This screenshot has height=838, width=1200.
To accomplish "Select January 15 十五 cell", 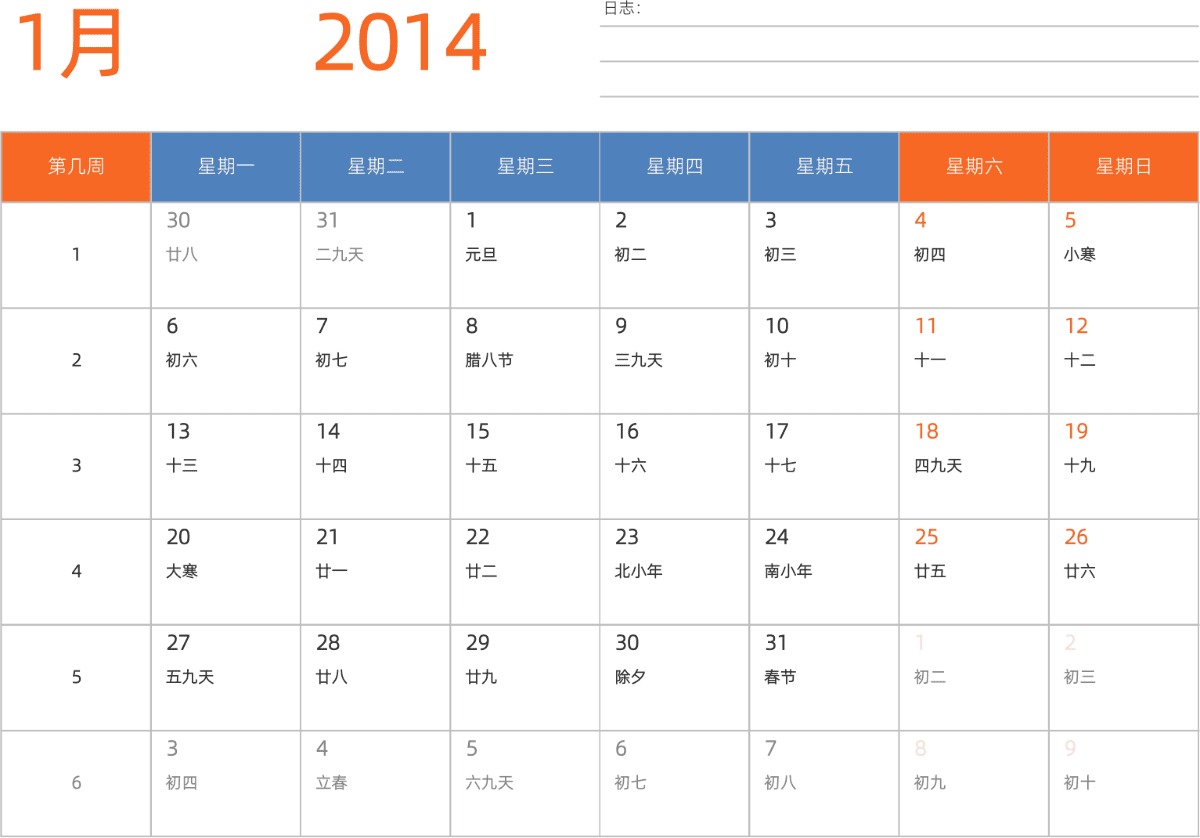I will coord(525,466).
